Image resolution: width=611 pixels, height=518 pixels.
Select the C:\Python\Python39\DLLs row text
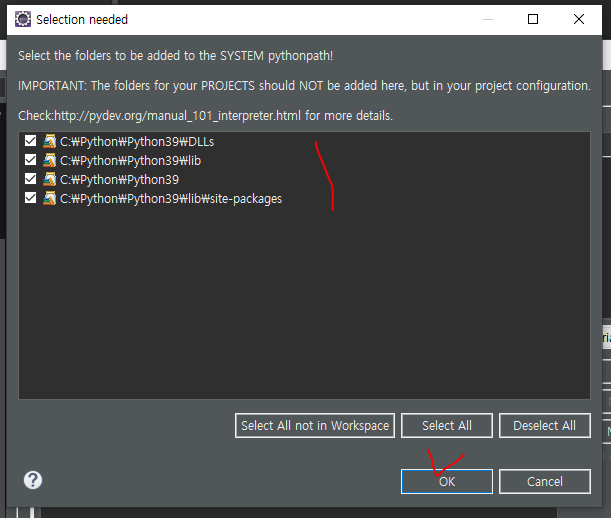point(137,142)
